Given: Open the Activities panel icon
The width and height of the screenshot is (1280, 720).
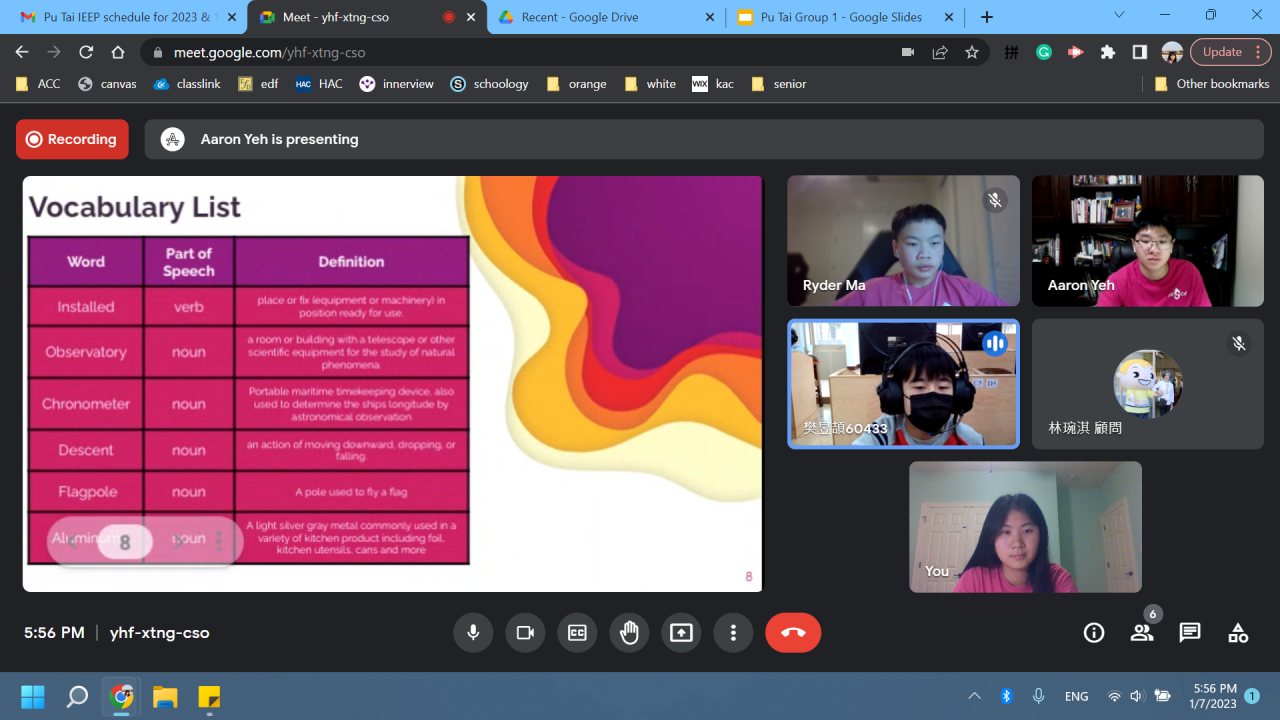Looking at the screenshot, I should click(1238, 633).
